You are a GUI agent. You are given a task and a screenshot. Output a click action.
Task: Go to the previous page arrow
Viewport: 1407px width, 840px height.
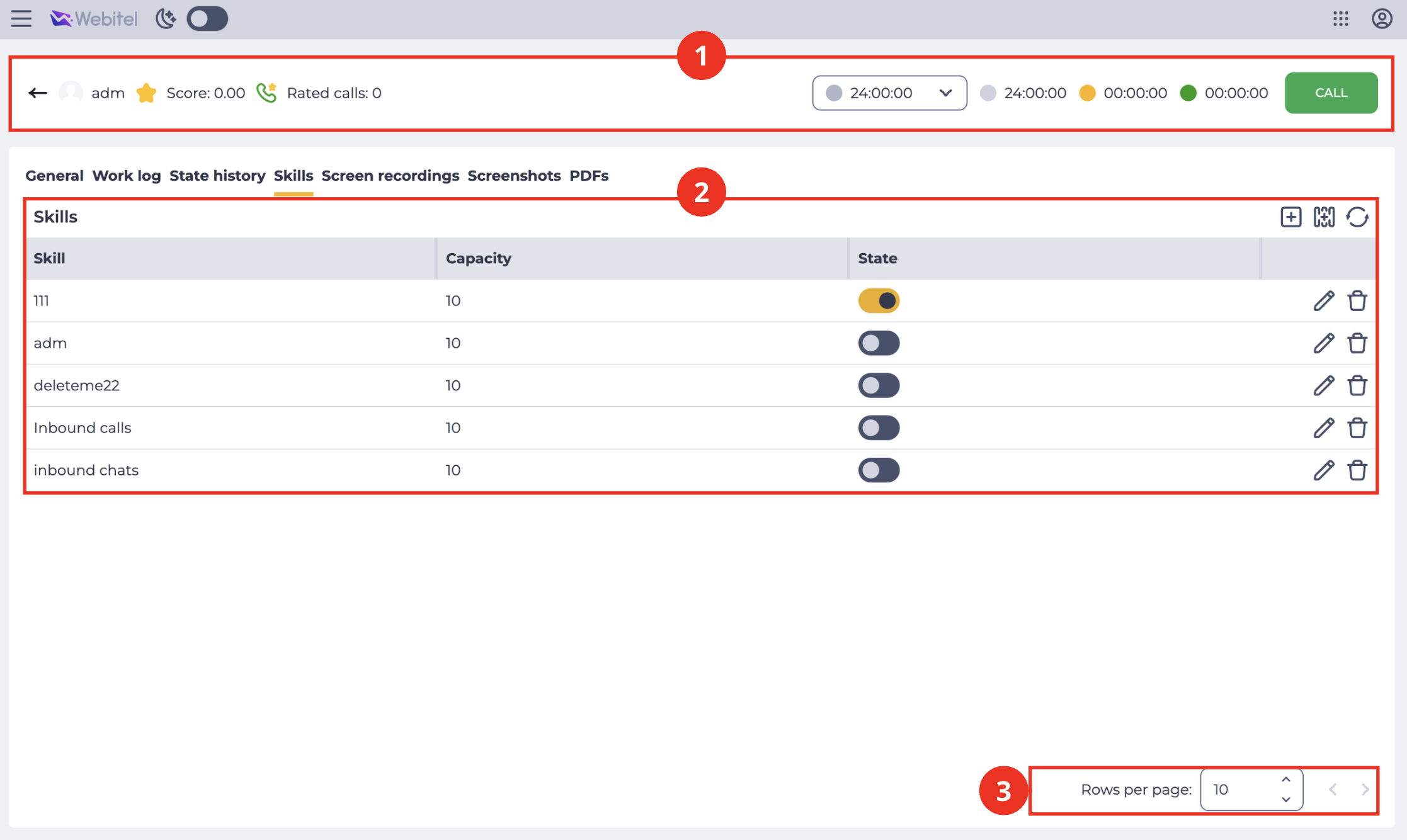click(1333, 790)
